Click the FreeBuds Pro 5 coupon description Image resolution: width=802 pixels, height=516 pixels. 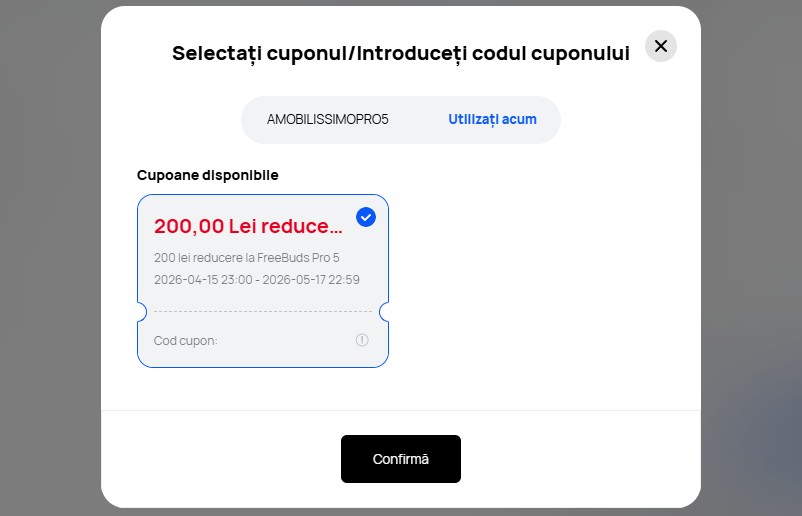coord(246,258)
